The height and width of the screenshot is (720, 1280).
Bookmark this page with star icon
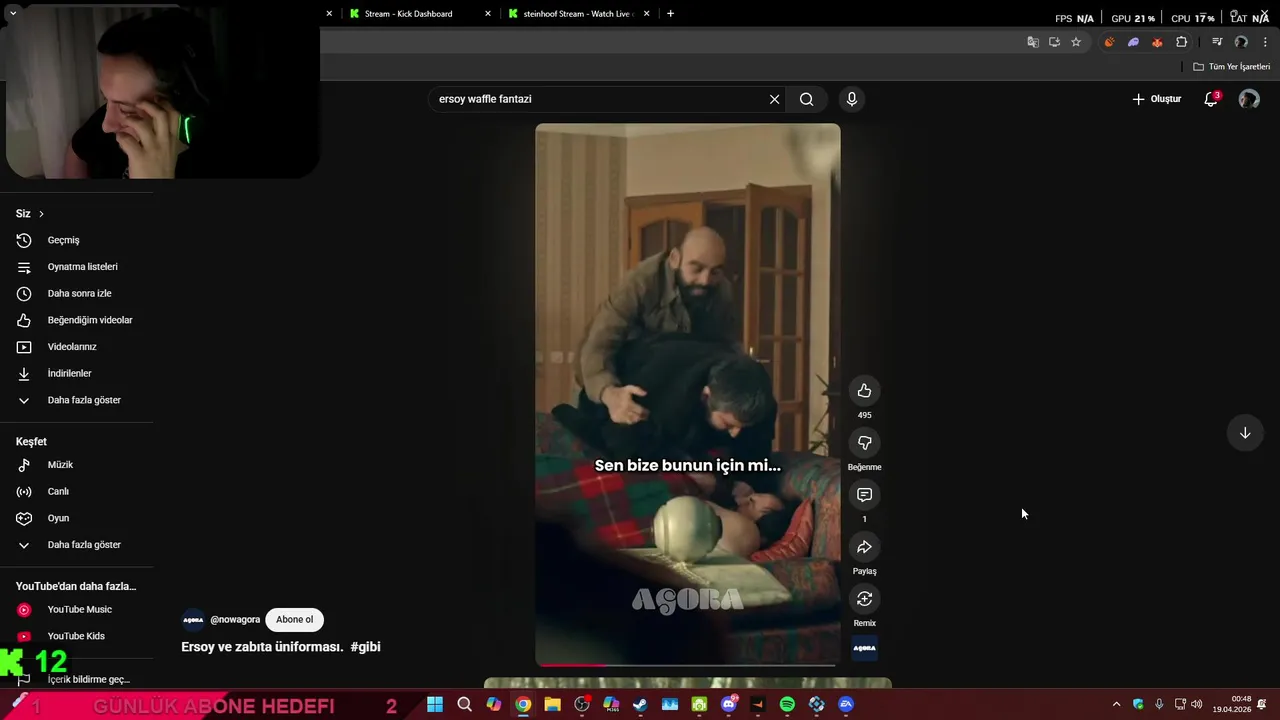pos(1076,42)
